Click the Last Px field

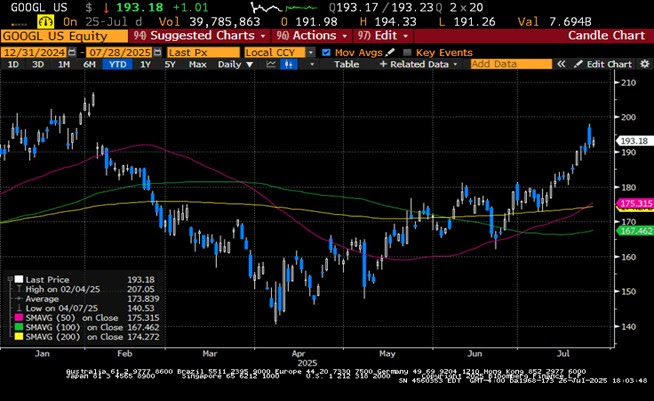click(x=204, y=52)
